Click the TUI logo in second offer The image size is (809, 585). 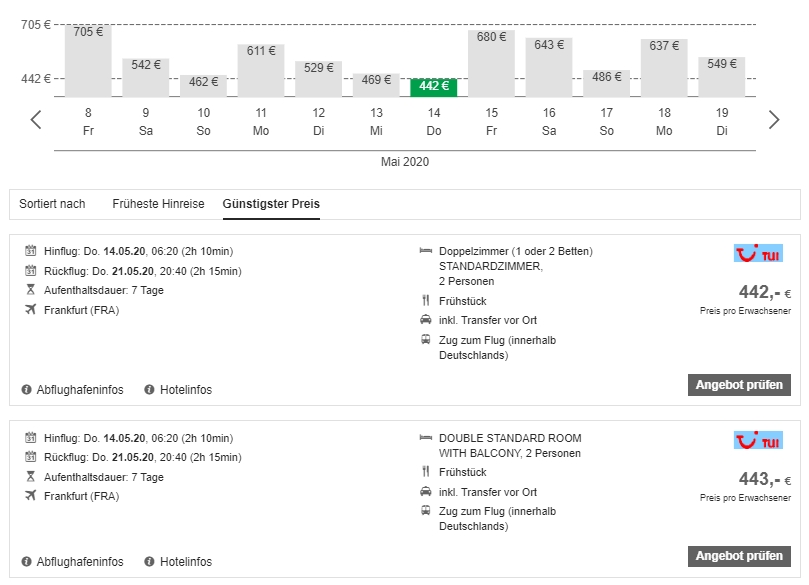tap(757, 441)
